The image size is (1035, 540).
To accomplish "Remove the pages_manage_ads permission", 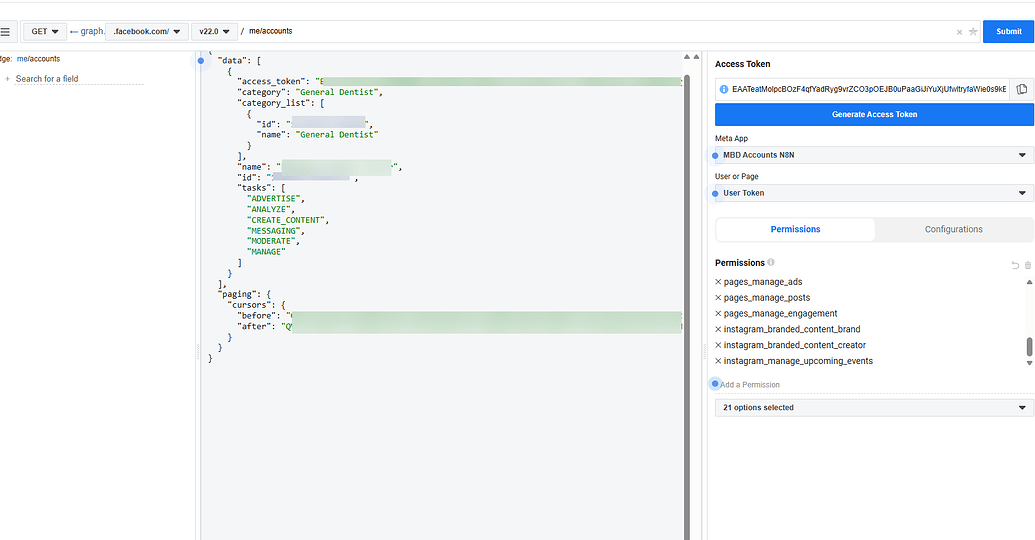I will point(719,282).
